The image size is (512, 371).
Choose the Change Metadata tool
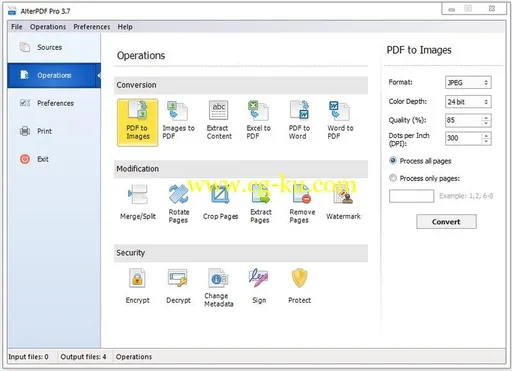[219, 288]
